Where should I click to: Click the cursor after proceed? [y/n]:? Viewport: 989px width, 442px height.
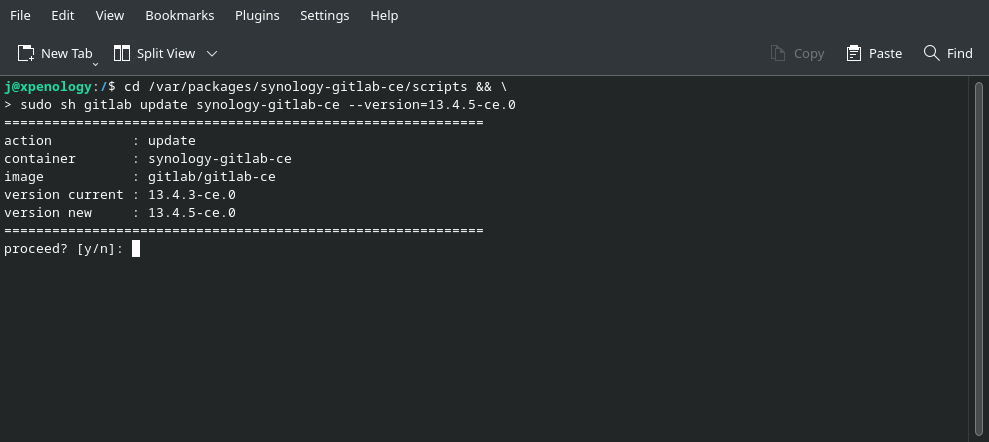[136, 249]
